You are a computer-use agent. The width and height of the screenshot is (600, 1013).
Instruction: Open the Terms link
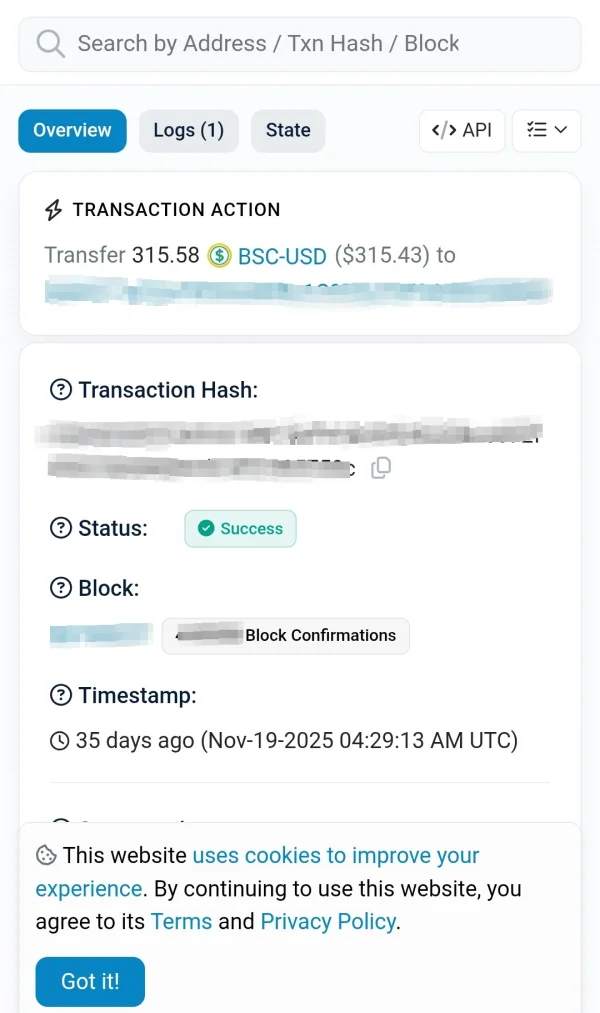pos(181,921)
